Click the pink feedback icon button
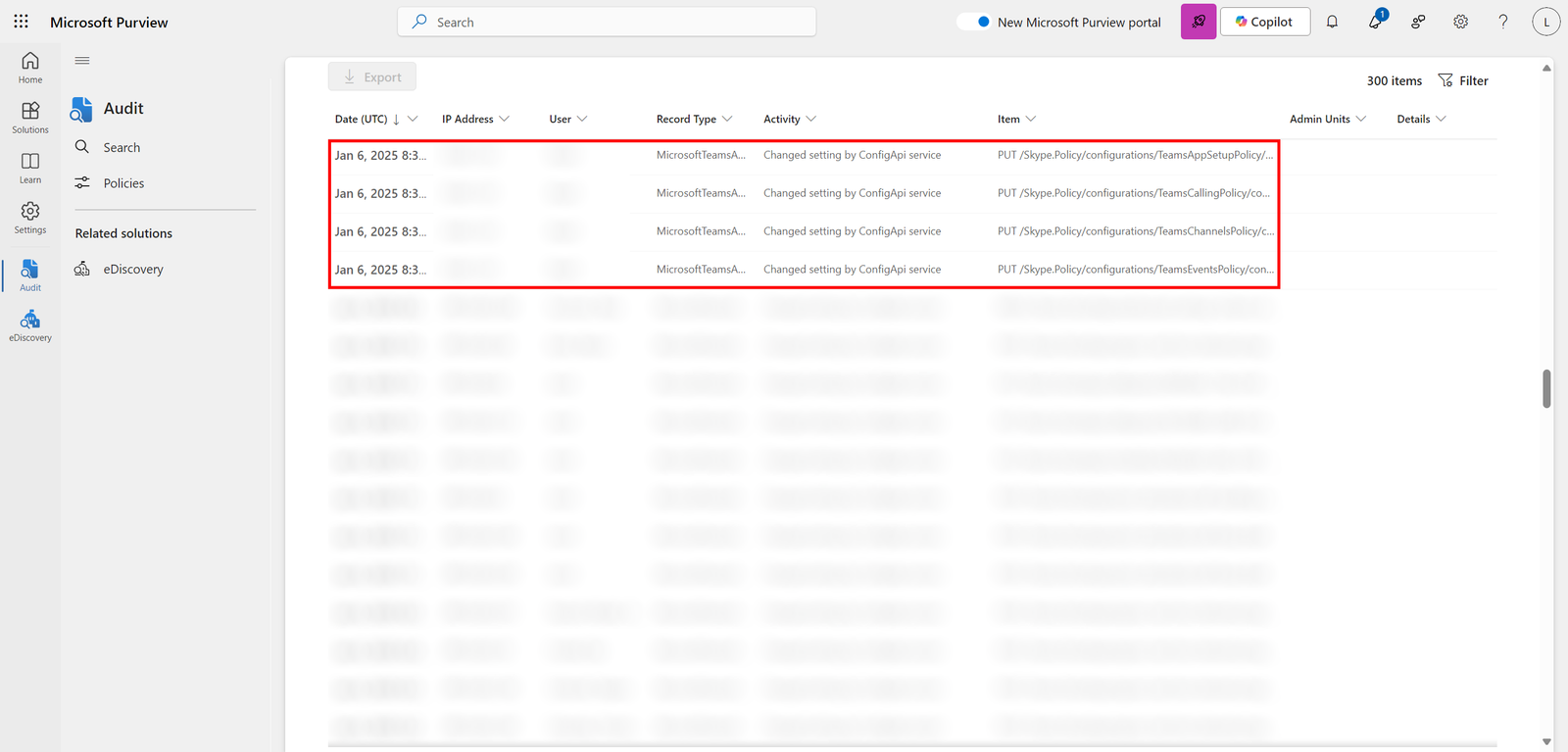The width and height of the screenshot is (1568, 752). pos(1199,22)
